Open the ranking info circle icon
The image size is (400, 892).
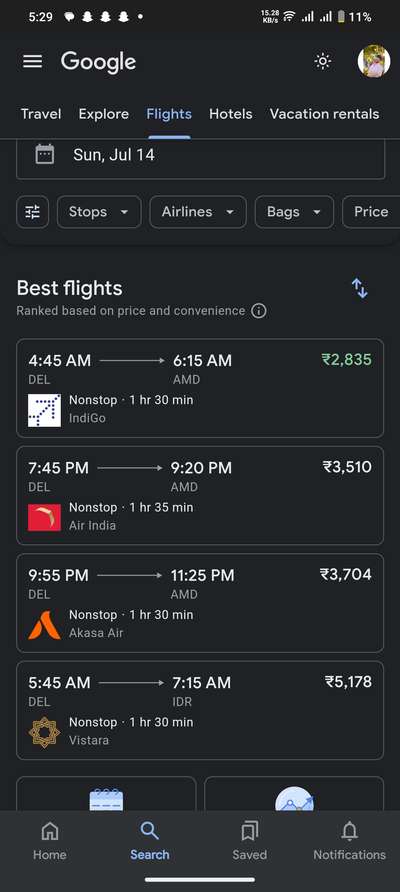(259, 311)
